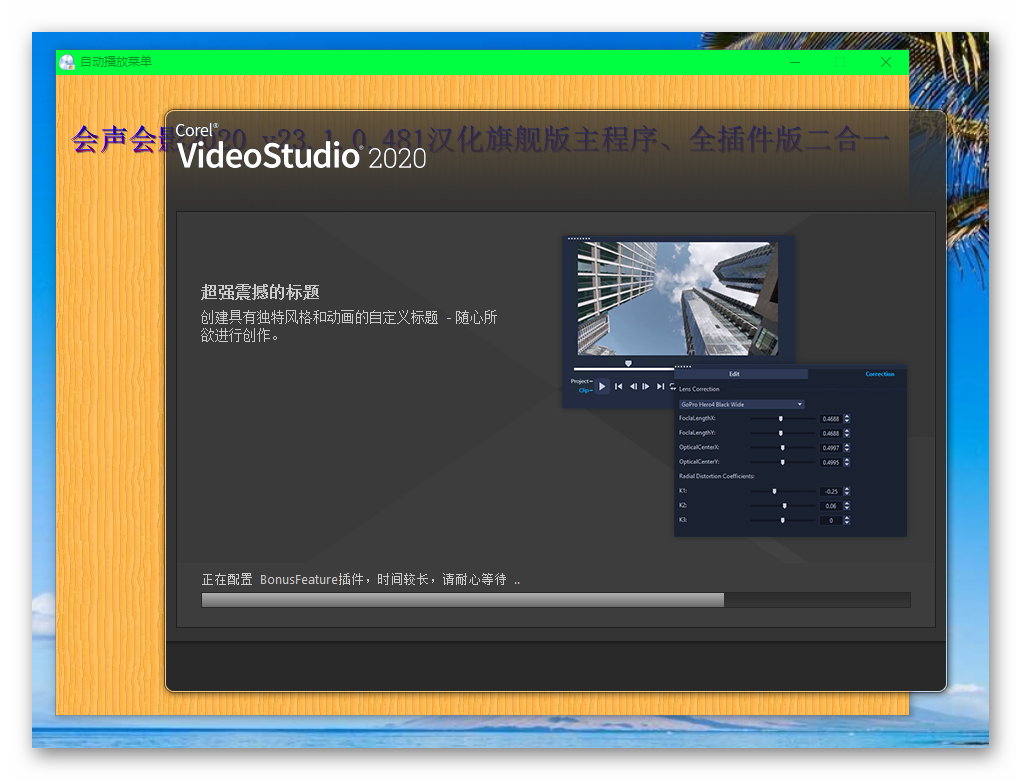Viewport: 1021px width, 780px height.
Task: Click the K3 distortion slider handle
Action: tap(783, 520)
